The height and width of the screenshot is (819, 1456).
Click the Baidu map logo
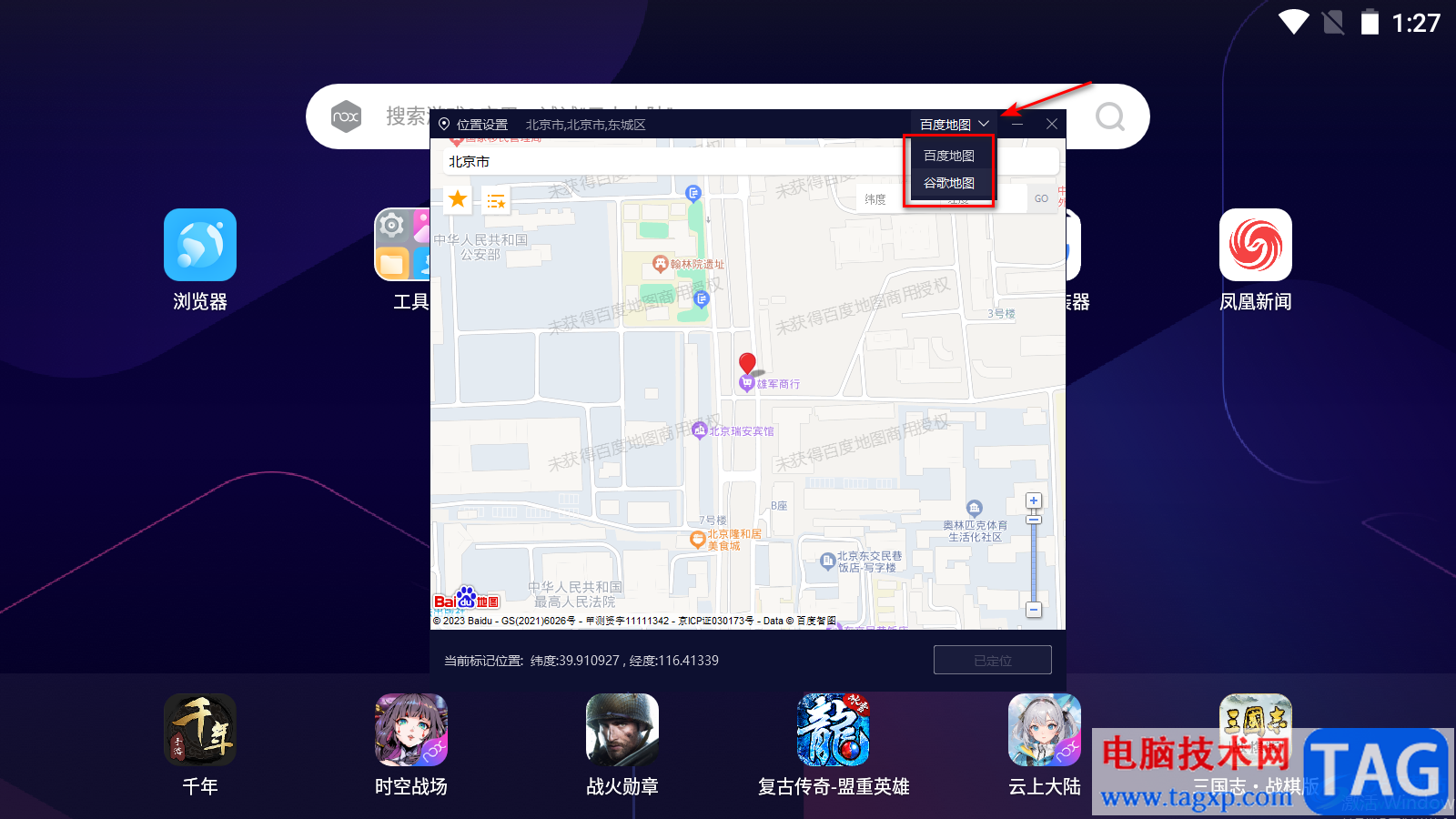pos(466,599)
